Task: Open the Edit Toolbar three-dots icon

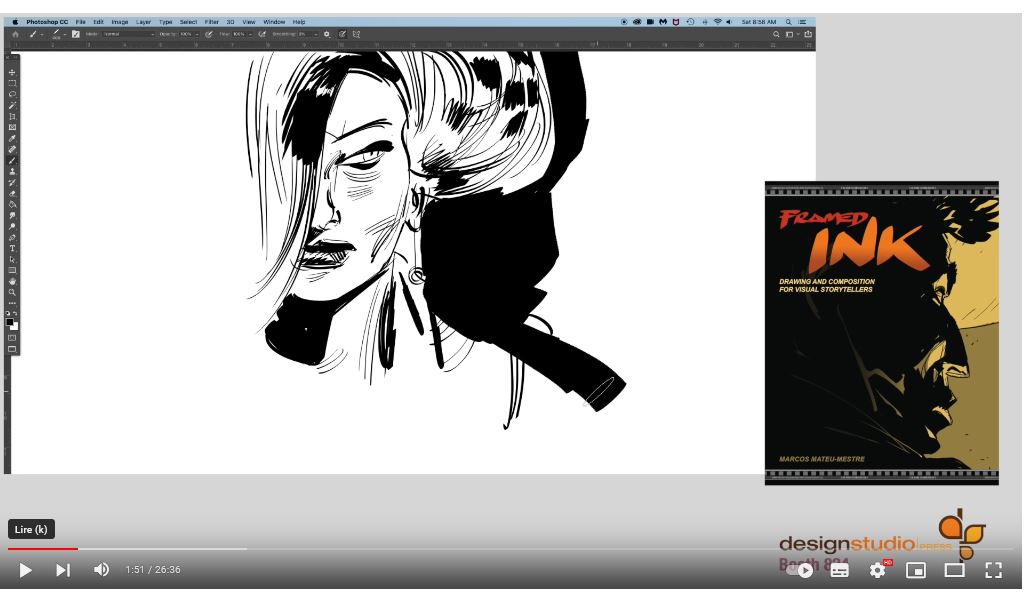Action: pos(12,303)
